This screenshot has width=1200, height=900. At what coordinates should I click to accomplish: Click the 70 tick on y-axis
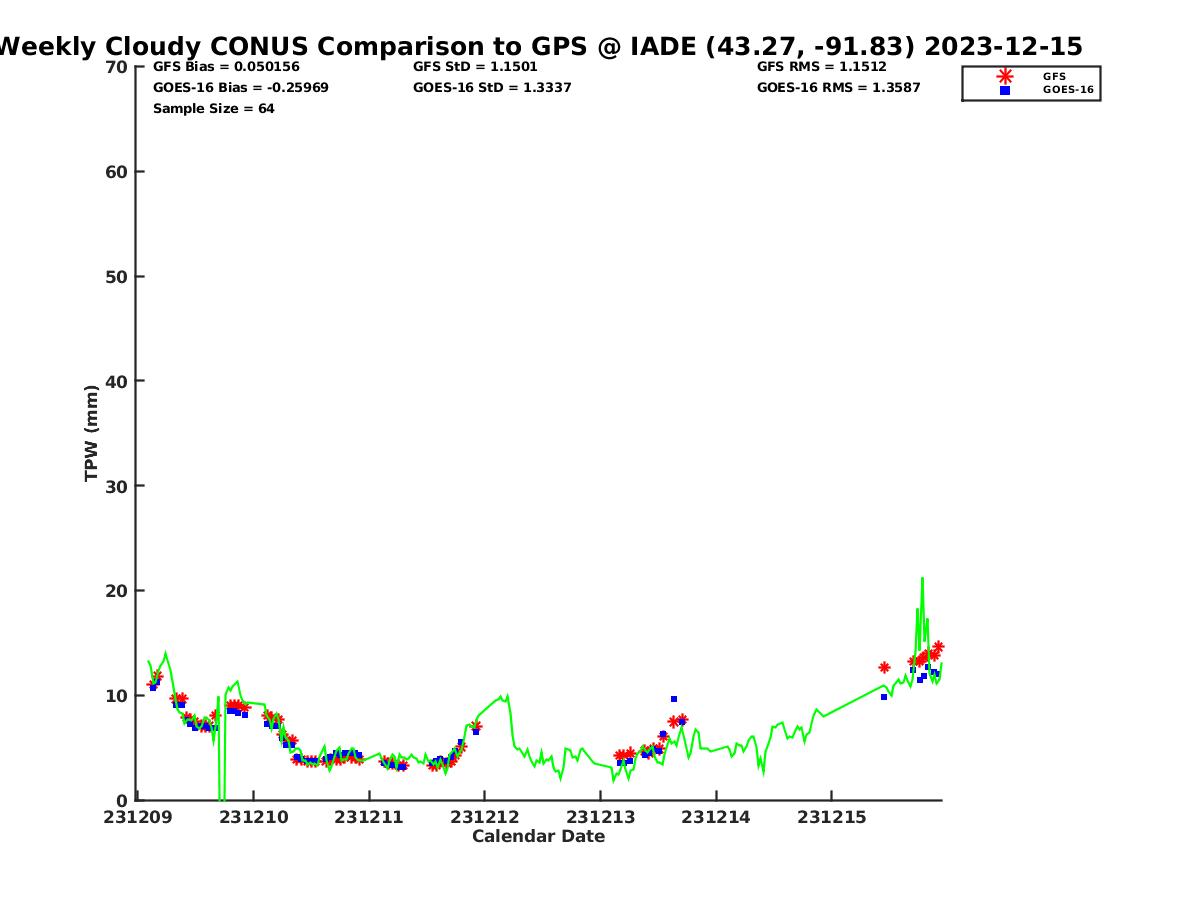pyautogui.click(x=117, y=67)
